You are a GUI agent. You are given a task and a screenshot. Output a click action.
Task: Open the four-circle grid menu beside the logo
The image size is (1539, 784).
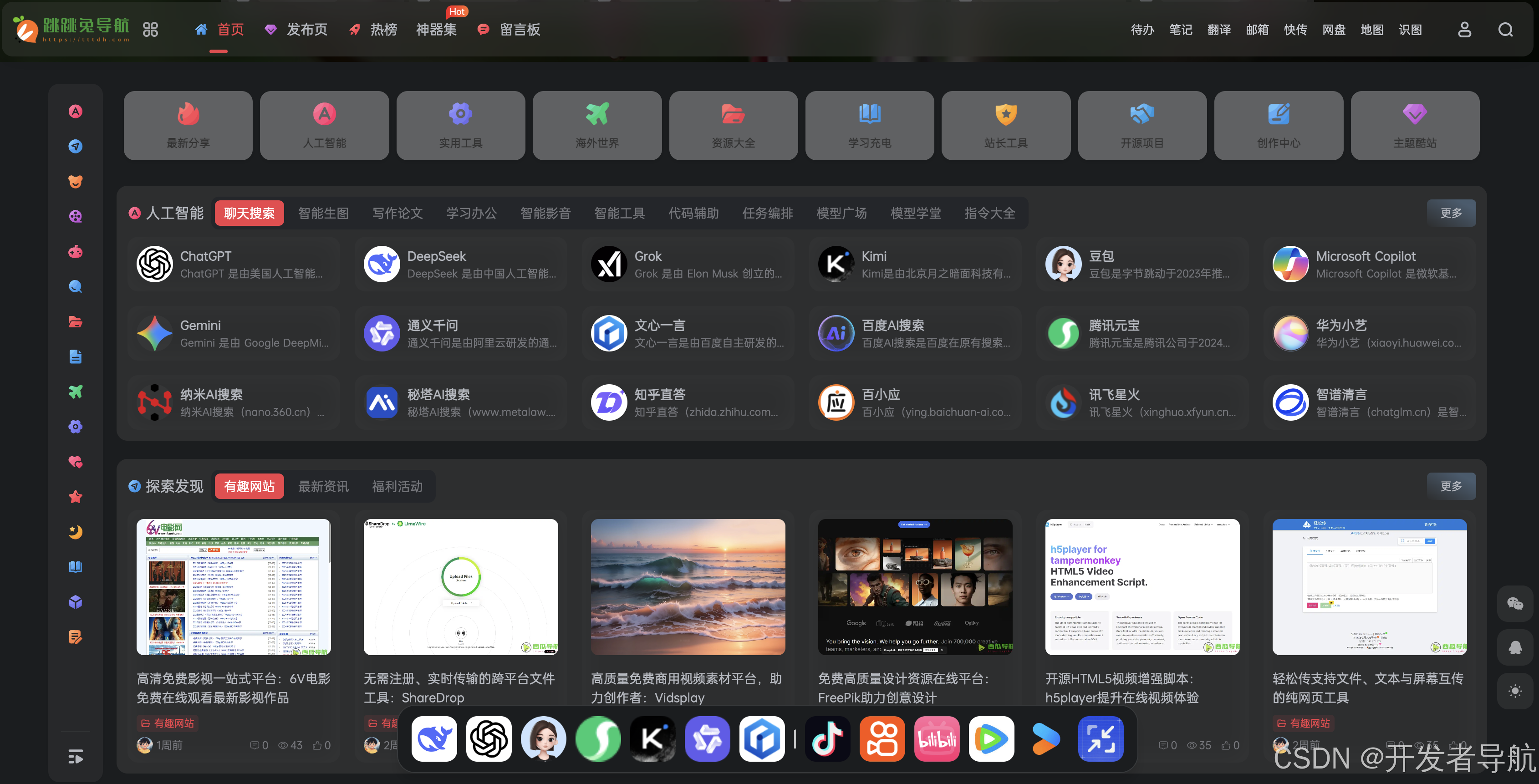pos(151,29)
